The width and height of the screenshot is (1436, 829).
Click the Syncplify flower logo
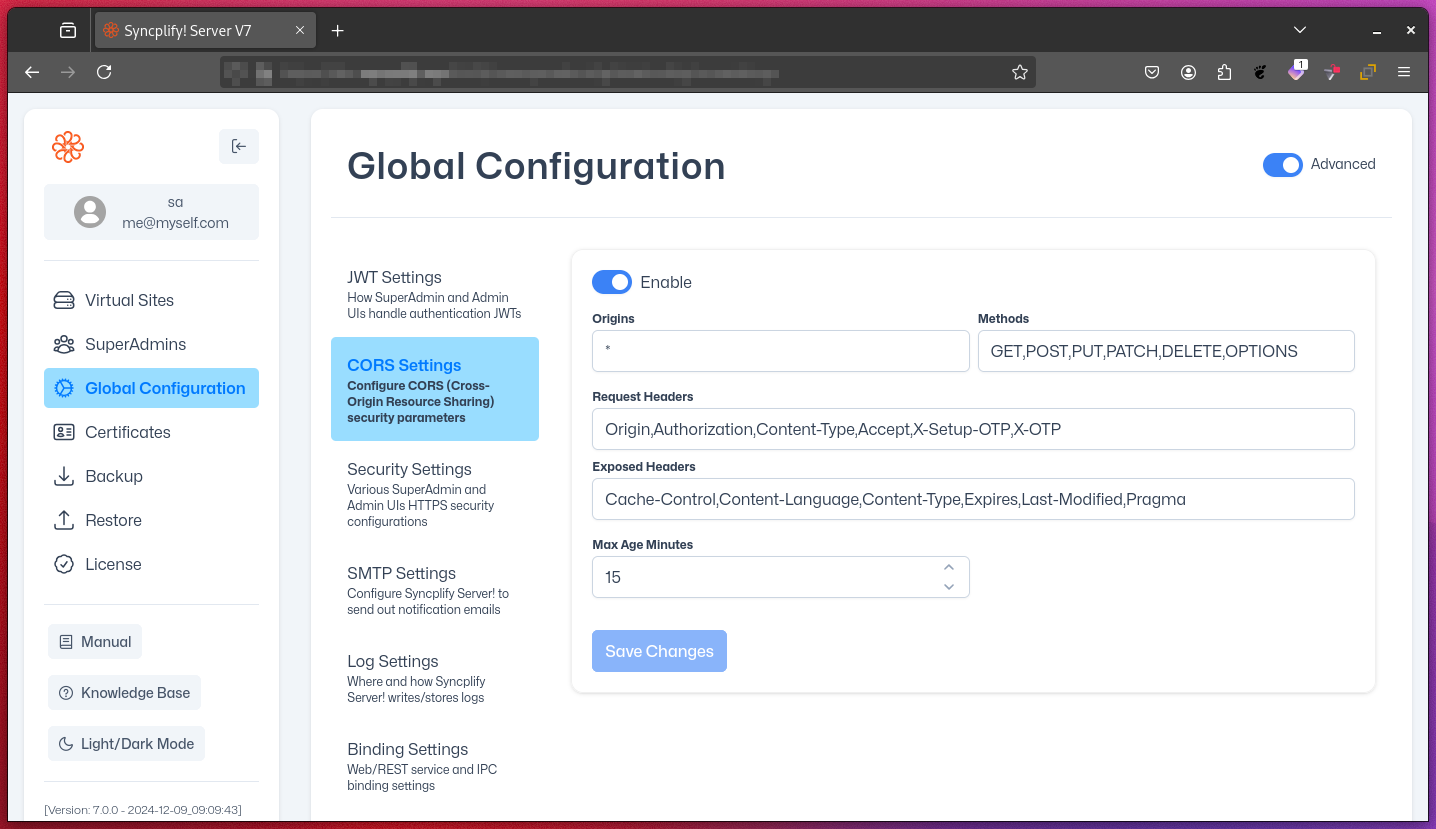[67, 146]
